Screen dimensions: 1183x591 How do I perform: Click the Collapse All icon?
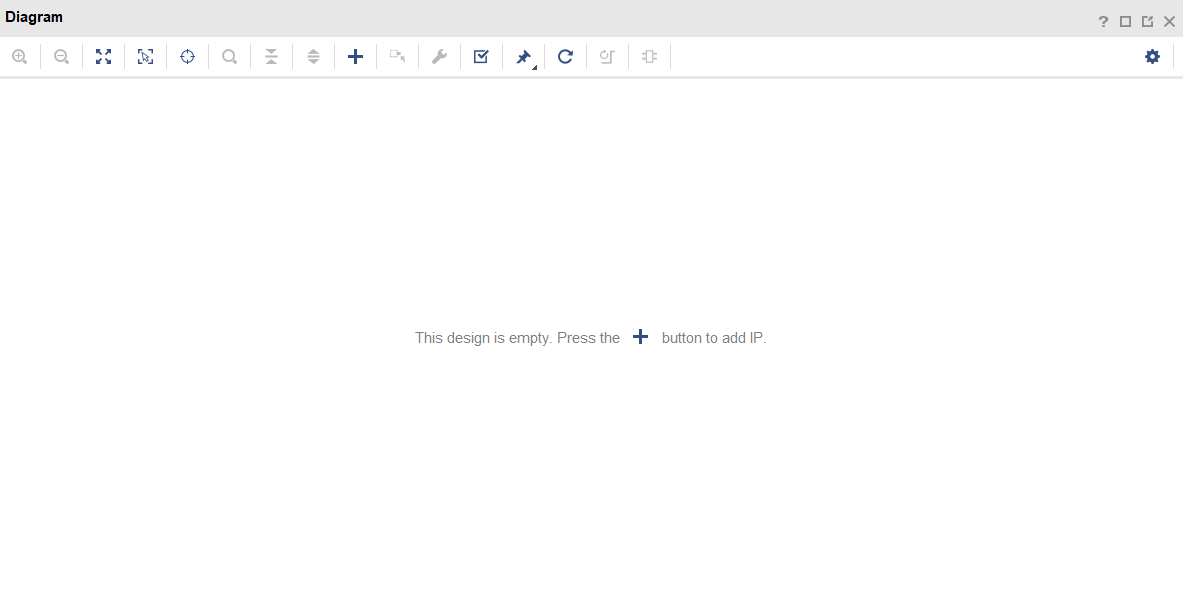coord(272,57)
